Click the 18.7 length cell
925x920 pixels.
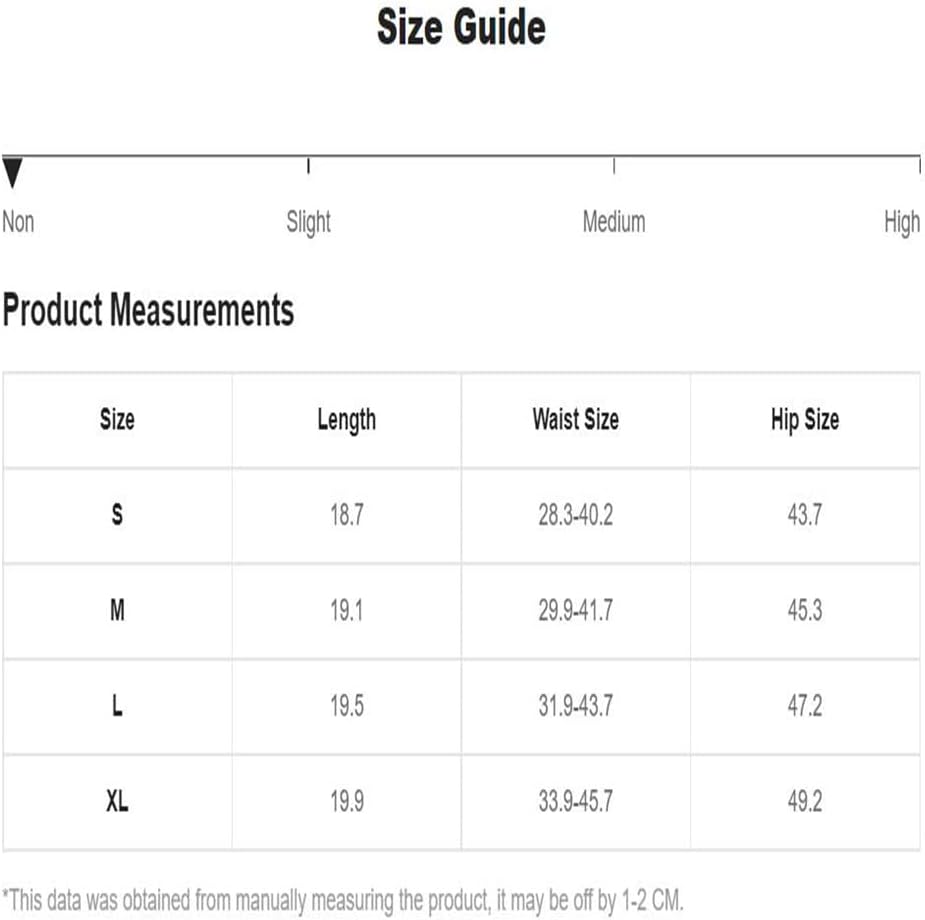[347, 515]
